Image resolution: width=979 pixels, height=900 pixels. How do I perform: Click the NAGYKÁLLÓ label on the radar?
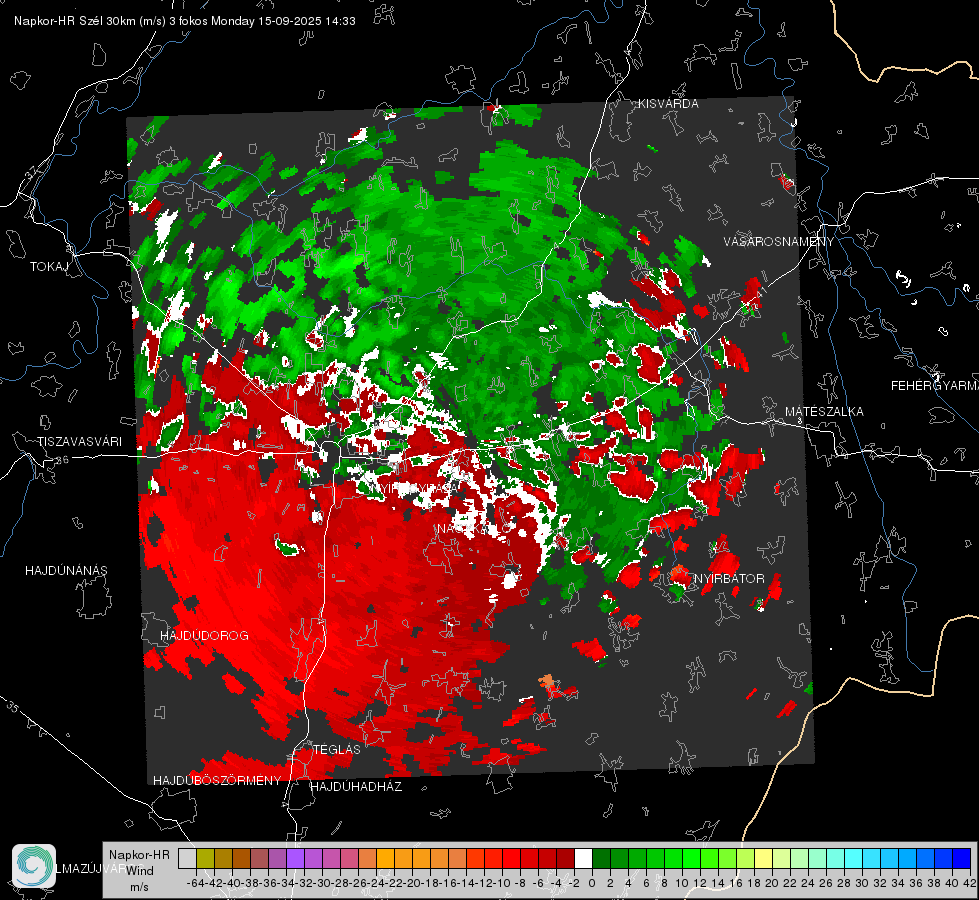[473, 529]
